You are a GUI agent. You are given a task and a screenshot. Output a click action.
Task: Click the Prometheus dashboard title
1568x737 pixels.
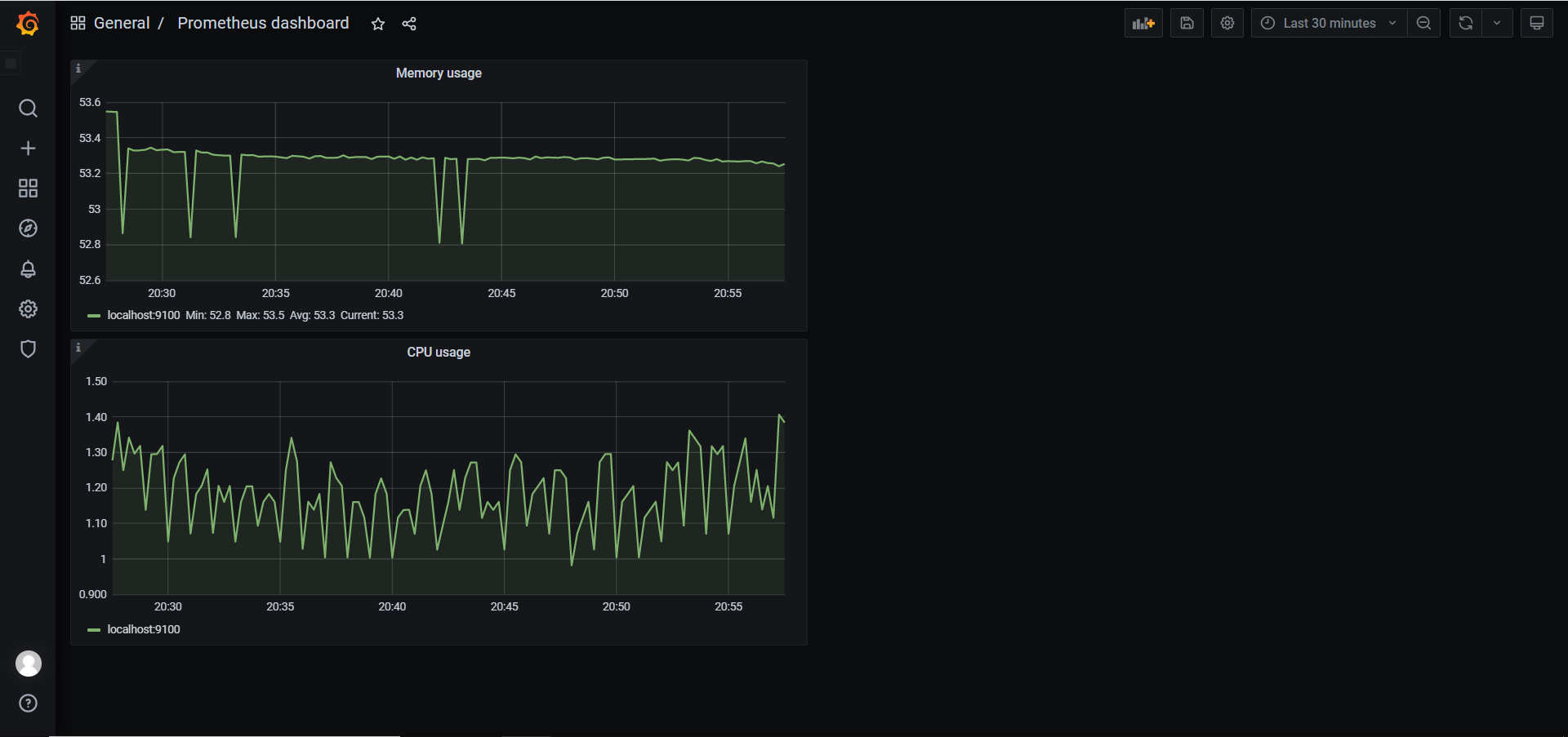click(x=263, y=23)
